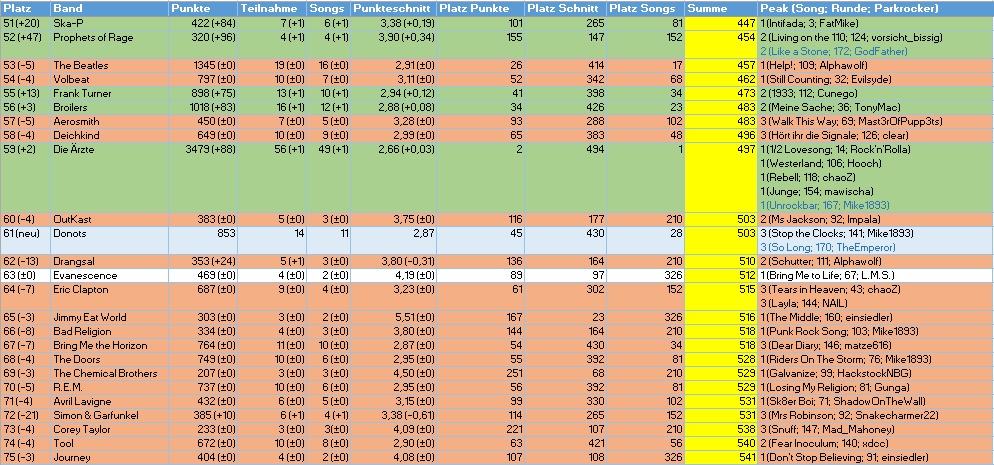
Task: Click the band cell 'Drangsal'
Action: [x=110, y=261]
